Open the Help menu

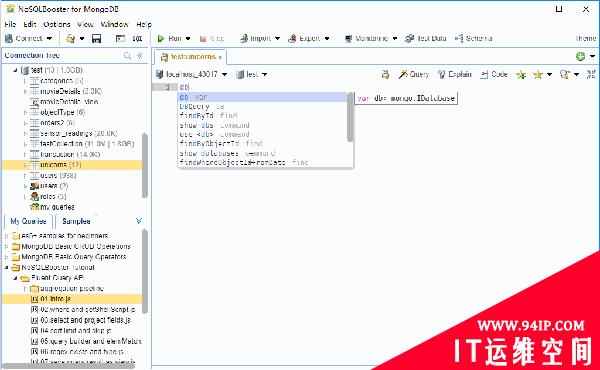point(144,24)
